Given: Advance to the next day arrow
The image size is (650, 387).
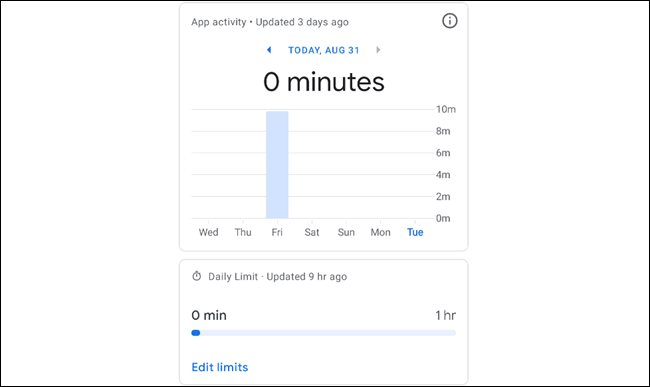Looking at the screenshot, I should [x=378, y=50].
